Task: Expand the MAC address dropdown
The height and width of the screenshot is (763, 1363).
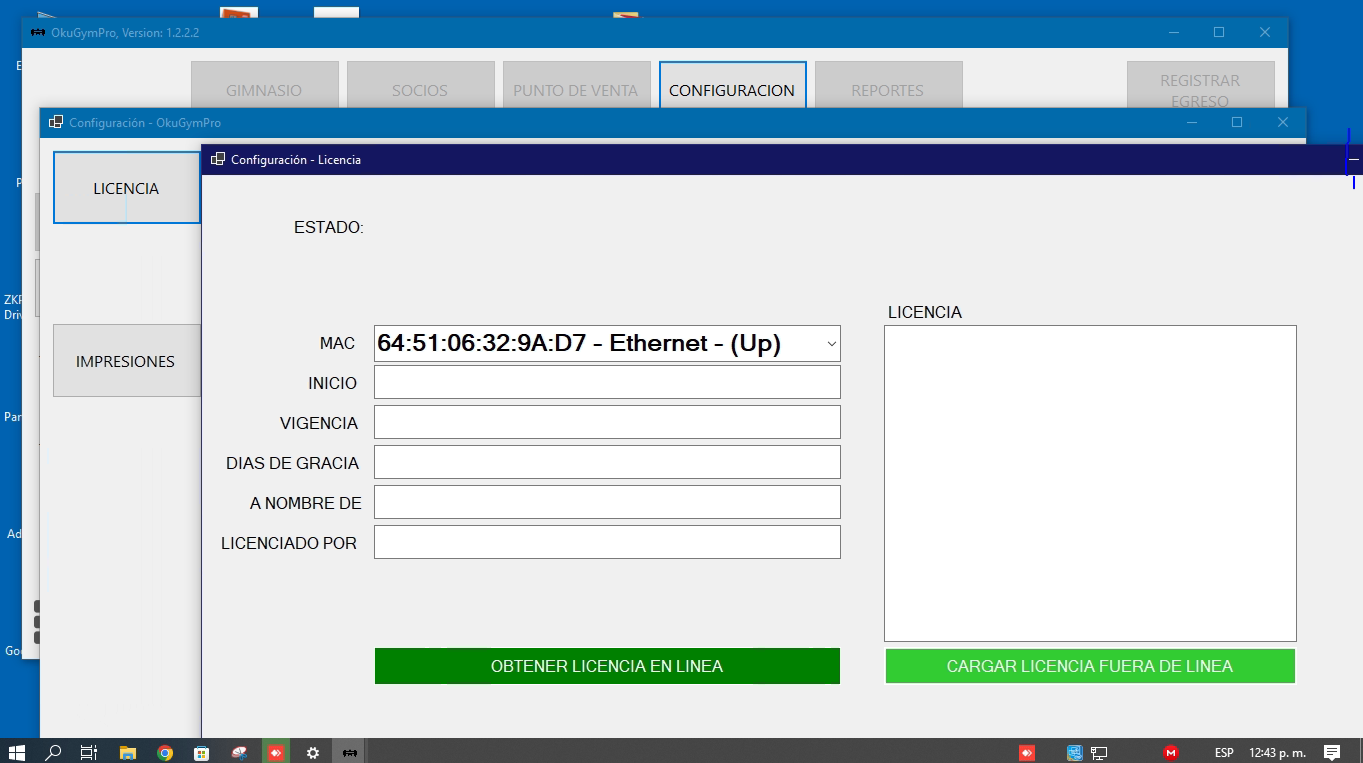Action: click(831, 343)
